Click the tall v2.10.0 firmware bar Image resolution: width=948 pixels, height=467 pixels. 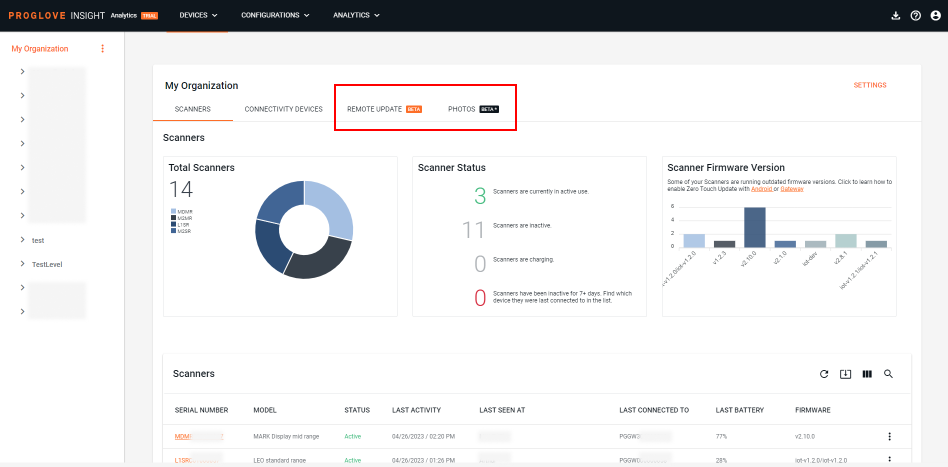755,227
